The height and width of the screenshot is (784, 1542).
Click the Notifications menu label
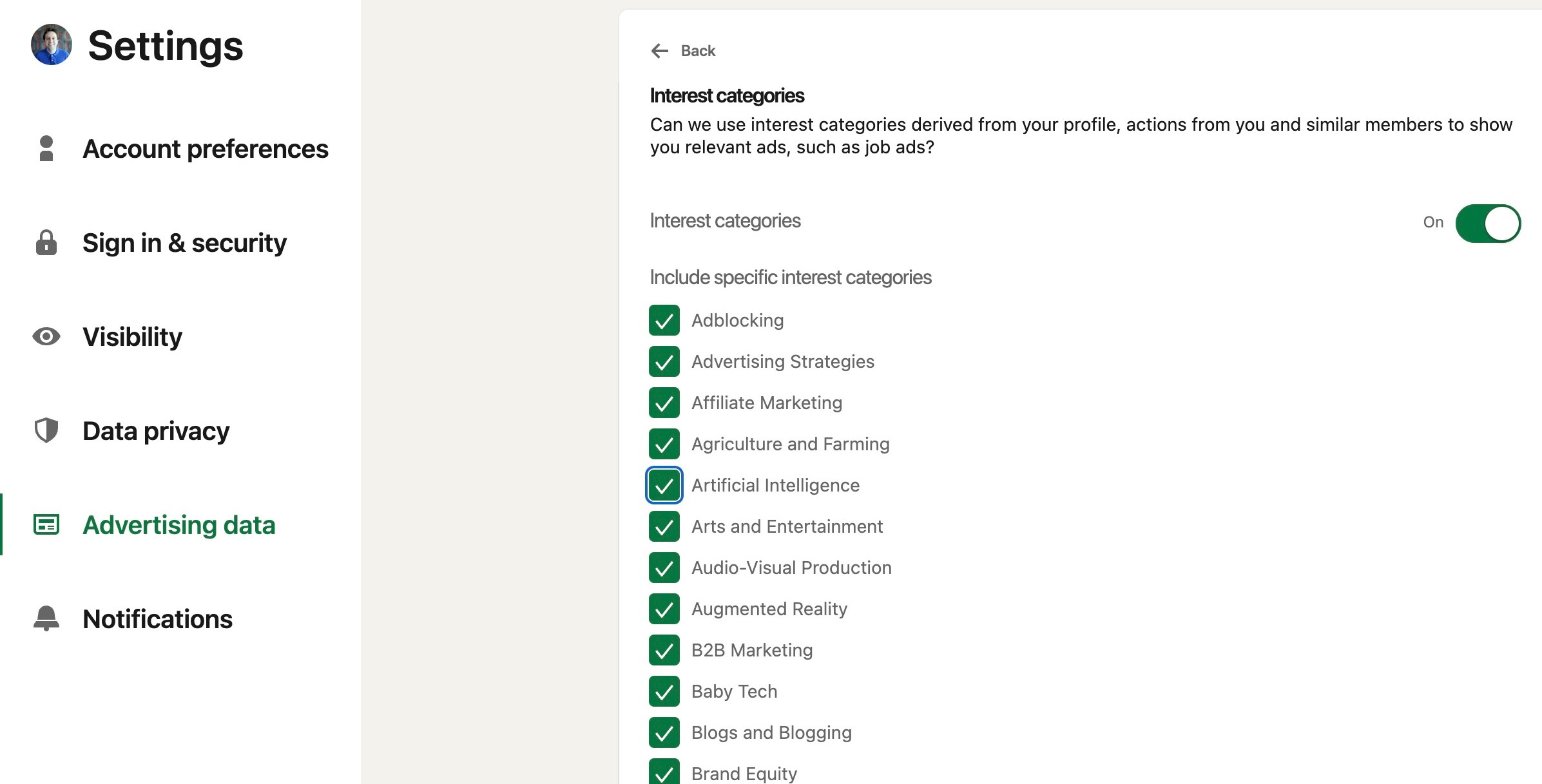click(x=157, y=619)
